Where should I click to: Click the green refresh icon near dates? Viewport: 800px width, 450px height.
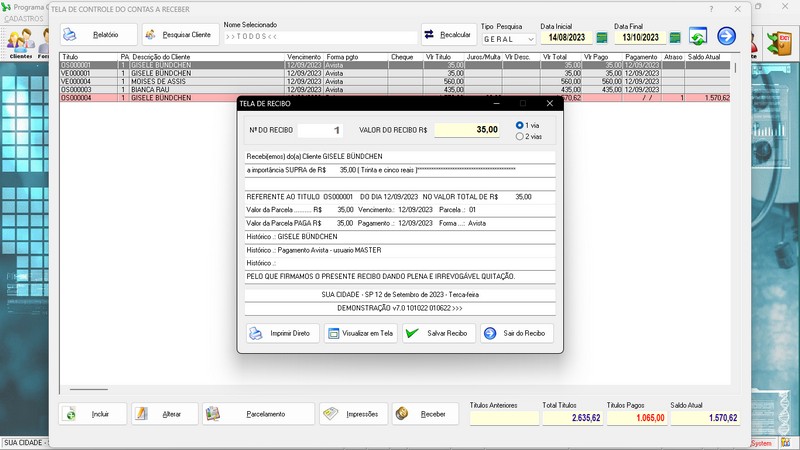698,37
